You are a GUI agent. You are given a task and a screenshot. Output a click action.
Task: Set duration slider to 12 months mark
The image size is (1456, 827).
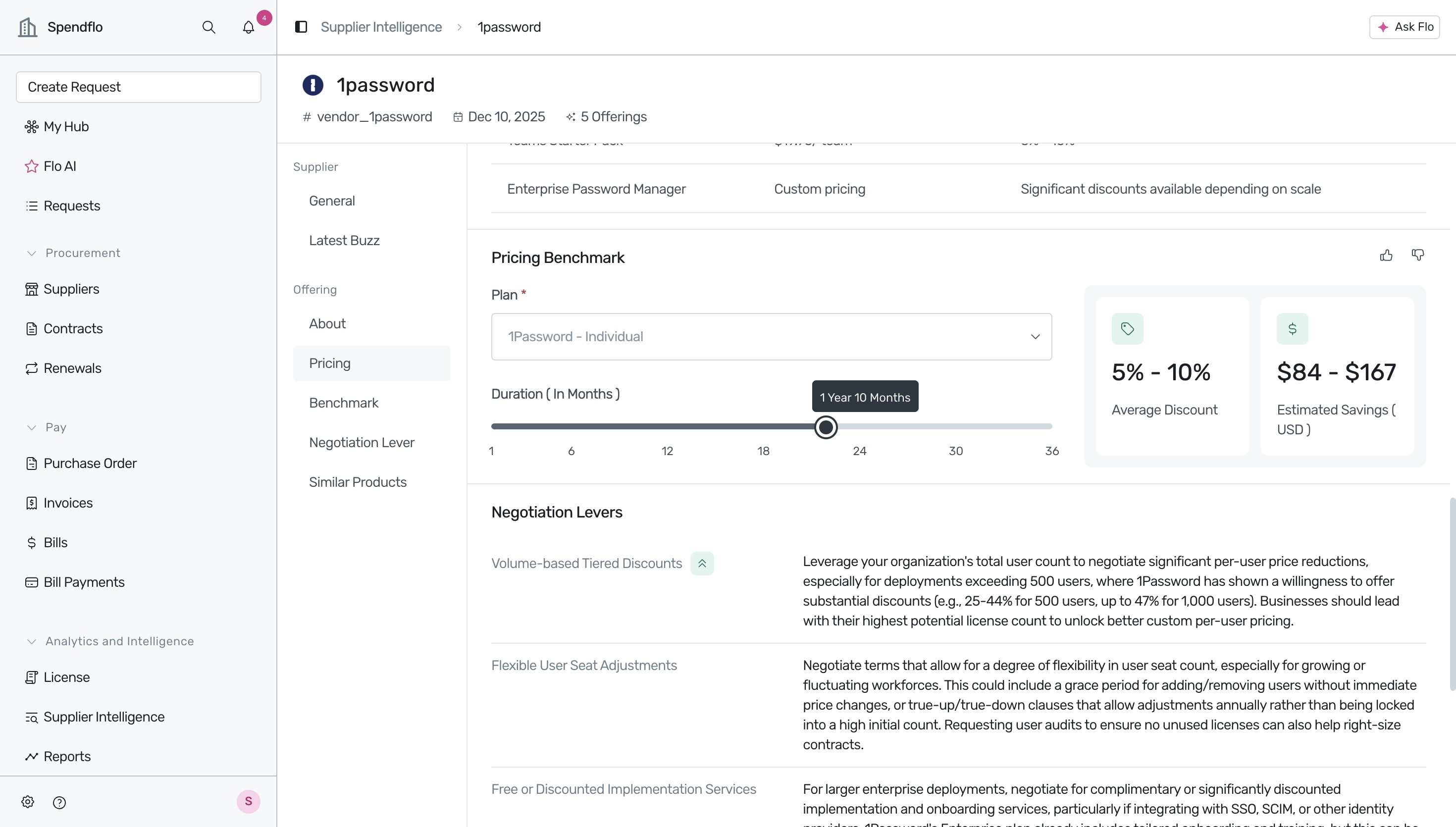click(667, 426)
